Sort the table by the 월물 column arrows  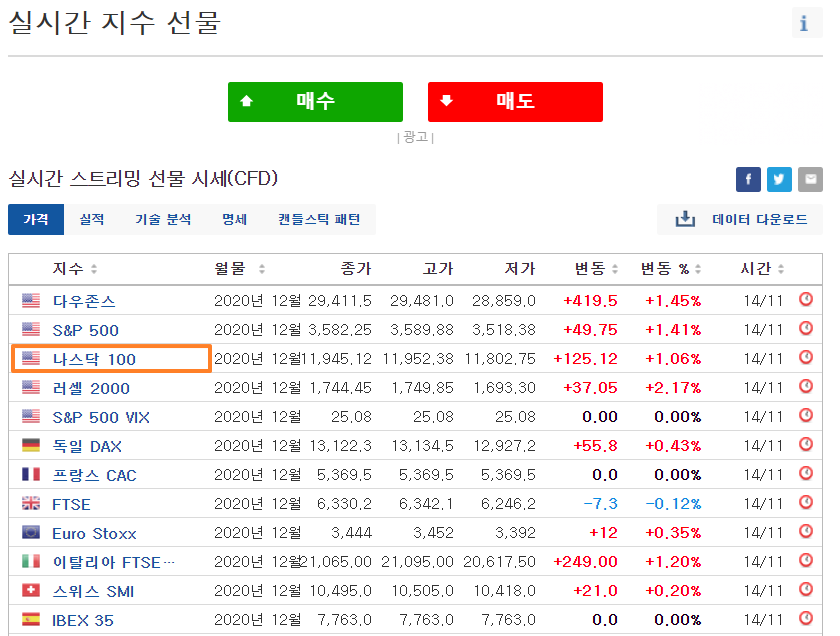click(x=261, y=269)
